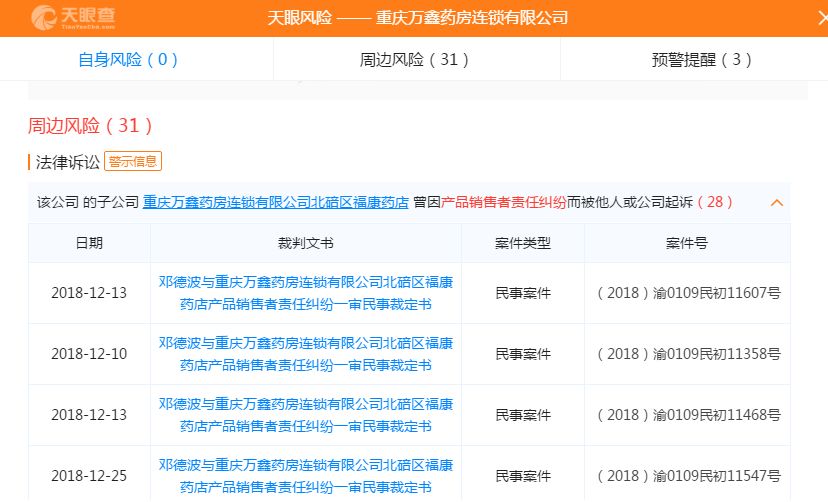828x502 pixels.
Task: Click the 裁判文书 column header
Action: point(305,243)
